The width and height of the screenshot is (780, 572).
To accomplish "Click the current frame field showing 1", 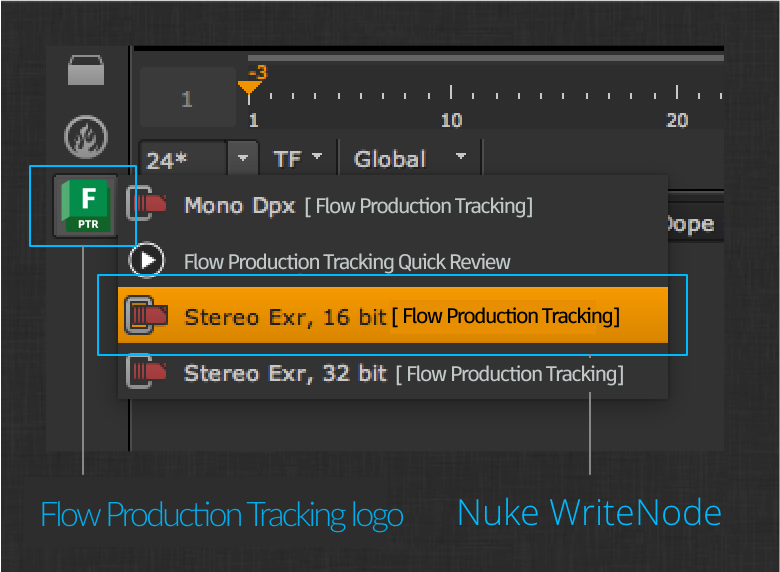I will [188, 98].
